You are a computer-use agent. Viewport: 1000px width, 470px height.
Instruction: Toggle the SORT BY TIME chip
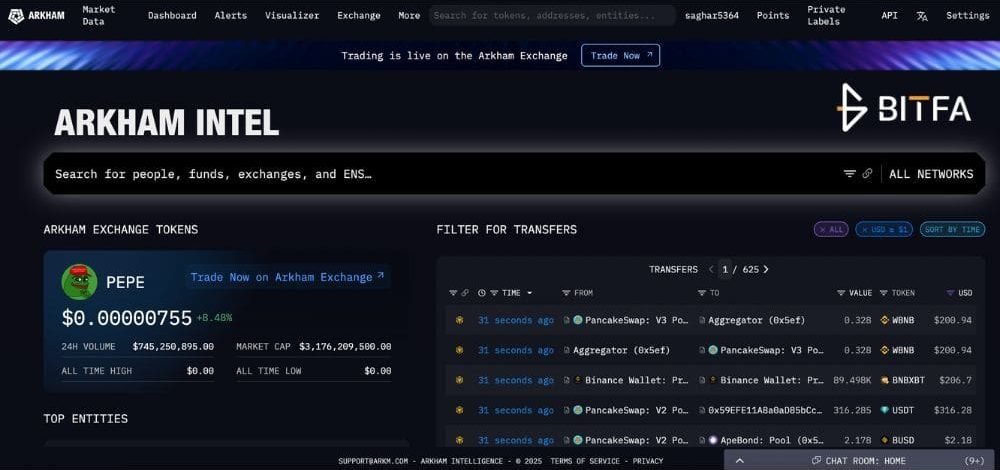[952, 229]
